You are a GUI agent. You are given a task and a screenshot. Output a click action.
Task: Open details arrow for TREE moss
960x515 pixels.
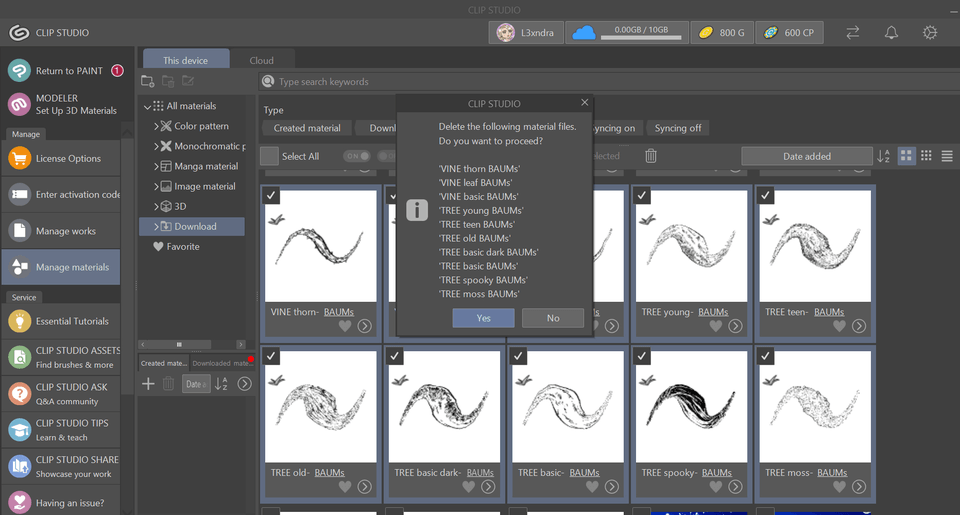[x=859, y=487]
